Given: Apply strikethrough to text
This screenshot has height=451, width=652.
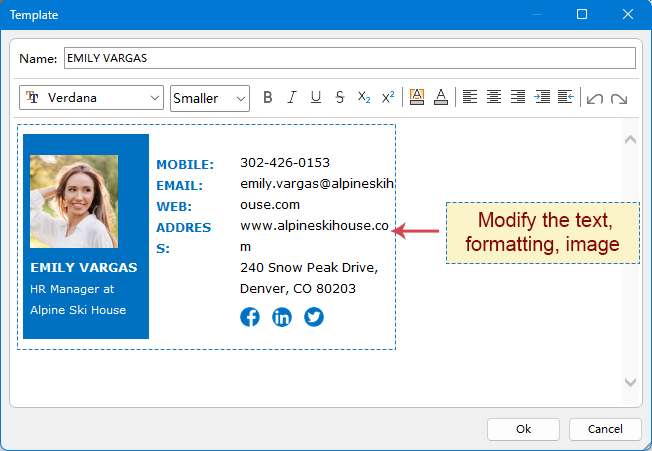Looking at the screenshot, I should coord(340,97).
